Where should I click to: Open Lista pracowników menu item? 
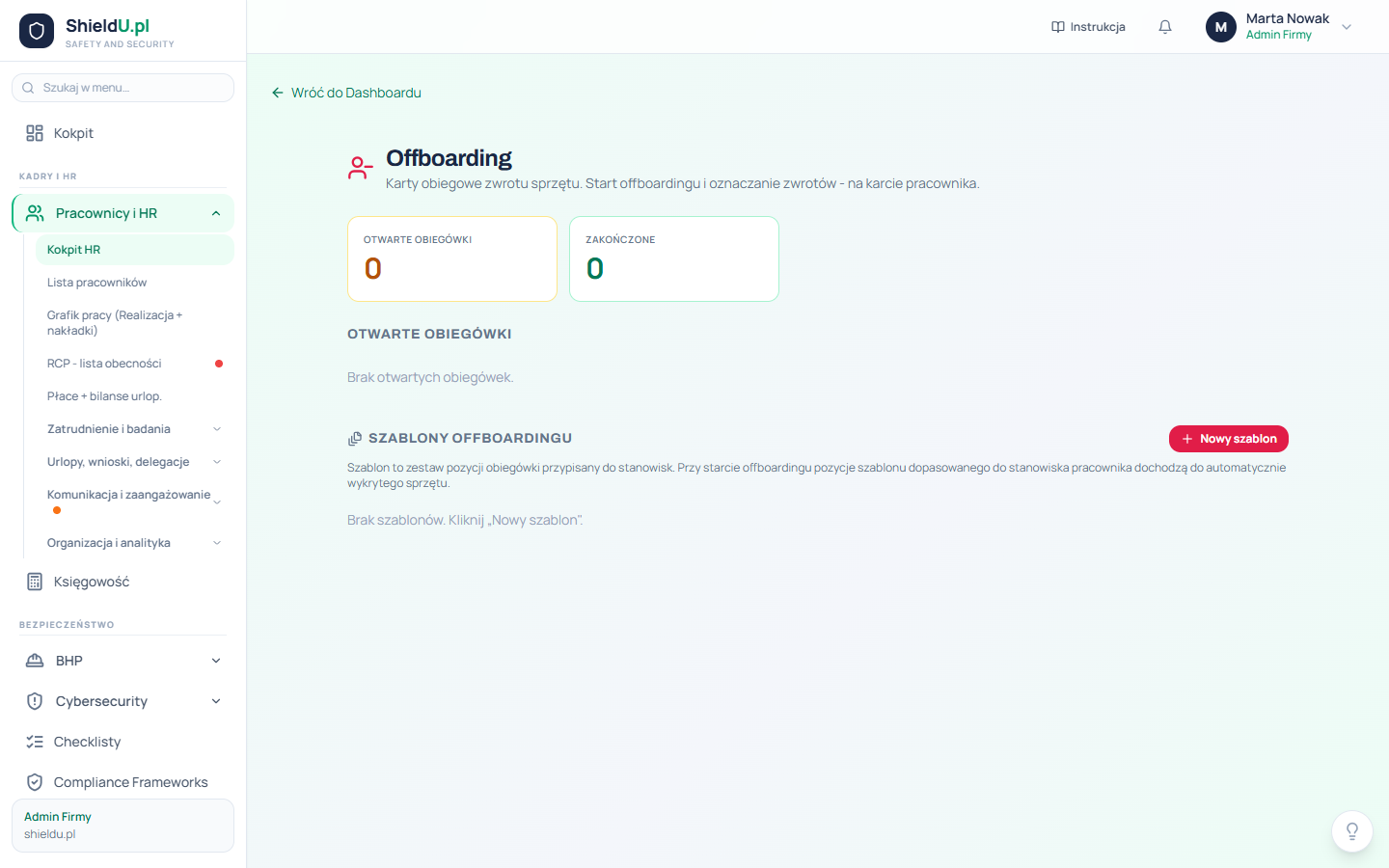point(135,283)
